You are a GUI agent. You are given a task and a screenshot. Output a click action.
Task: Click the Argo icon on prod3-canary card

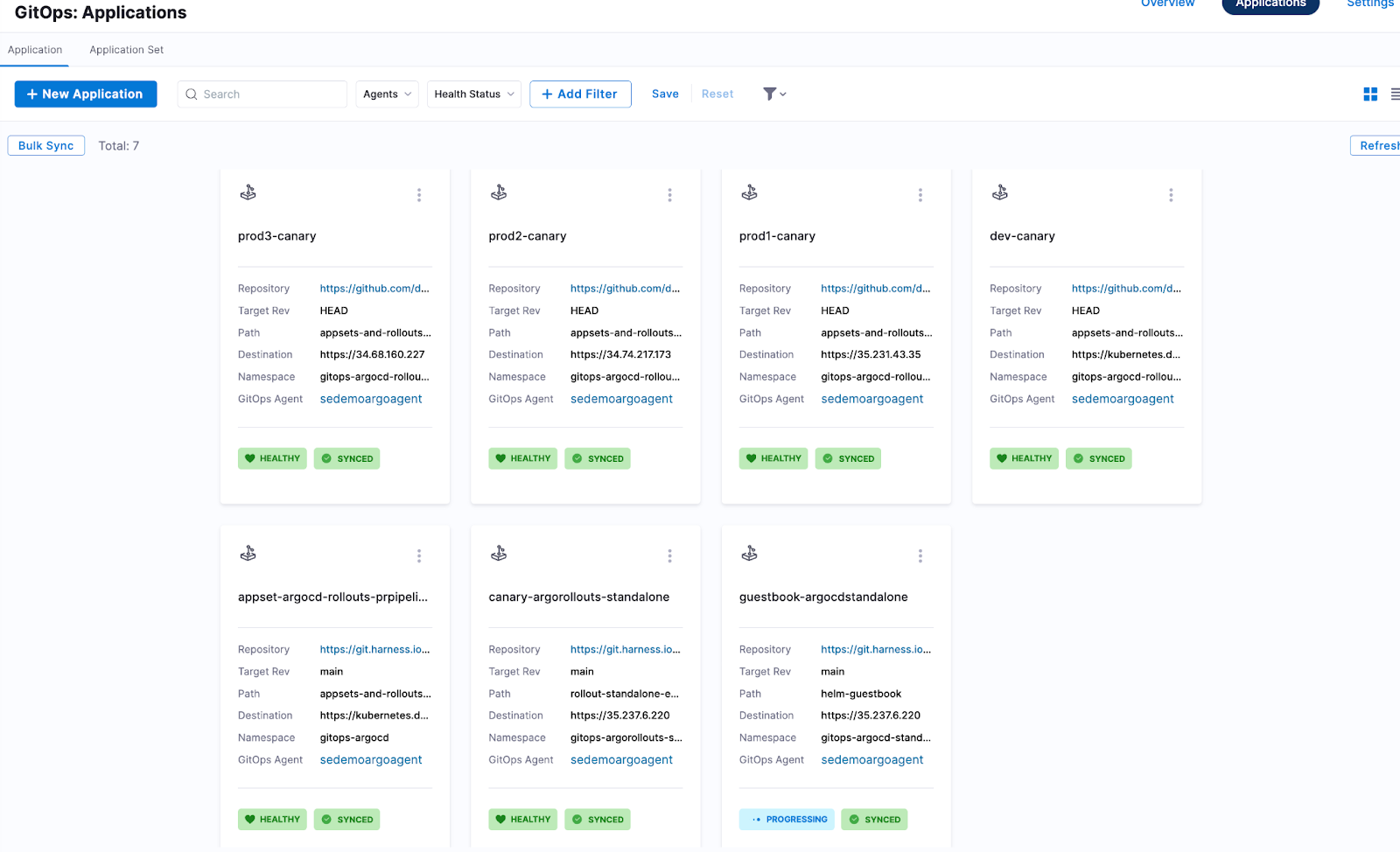pyautogui.click(x=248, y=192)
